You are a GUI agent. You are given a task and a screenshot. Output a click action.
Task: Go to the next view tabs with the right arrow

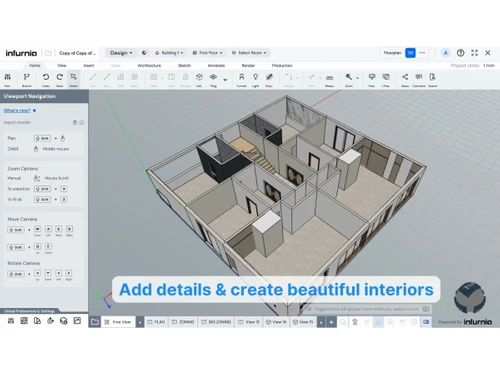(321, 322)
